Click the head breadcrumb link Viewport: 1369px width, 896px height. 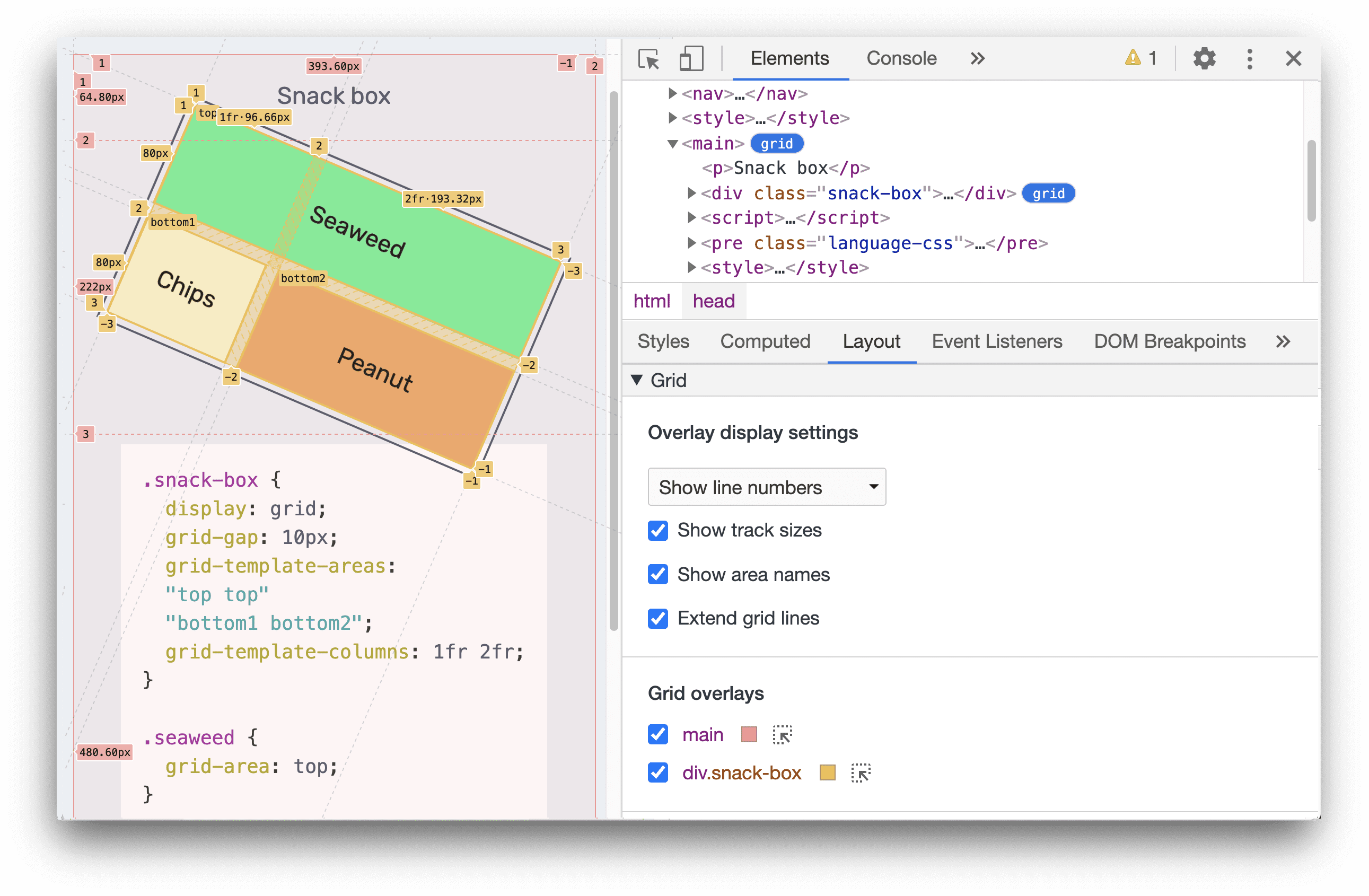(x=714, y=301)
